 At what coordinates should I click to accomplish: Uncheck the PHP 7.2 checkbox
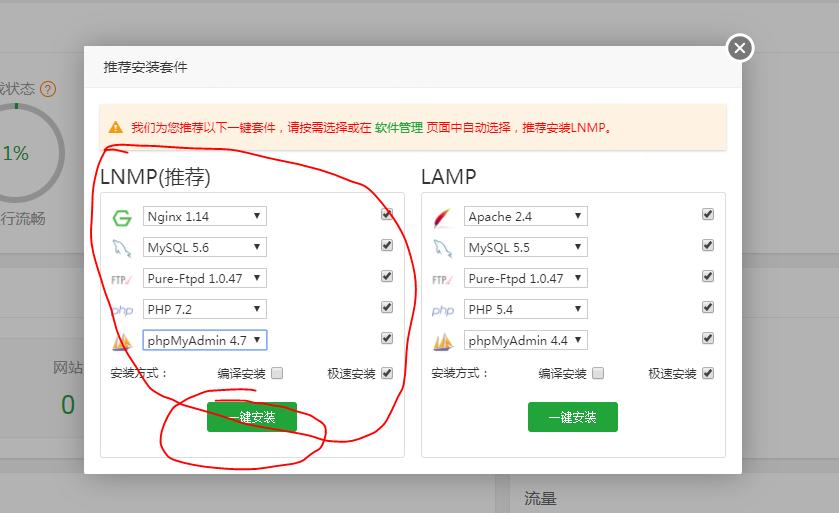(x=387, y=308)
